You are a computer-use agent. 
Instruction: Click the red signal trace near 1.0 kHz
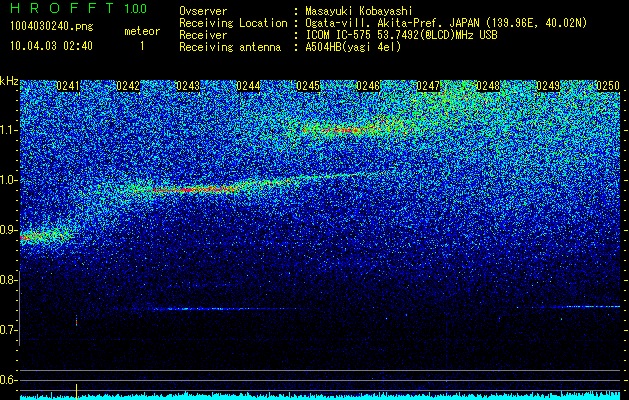tap(193, 189)
